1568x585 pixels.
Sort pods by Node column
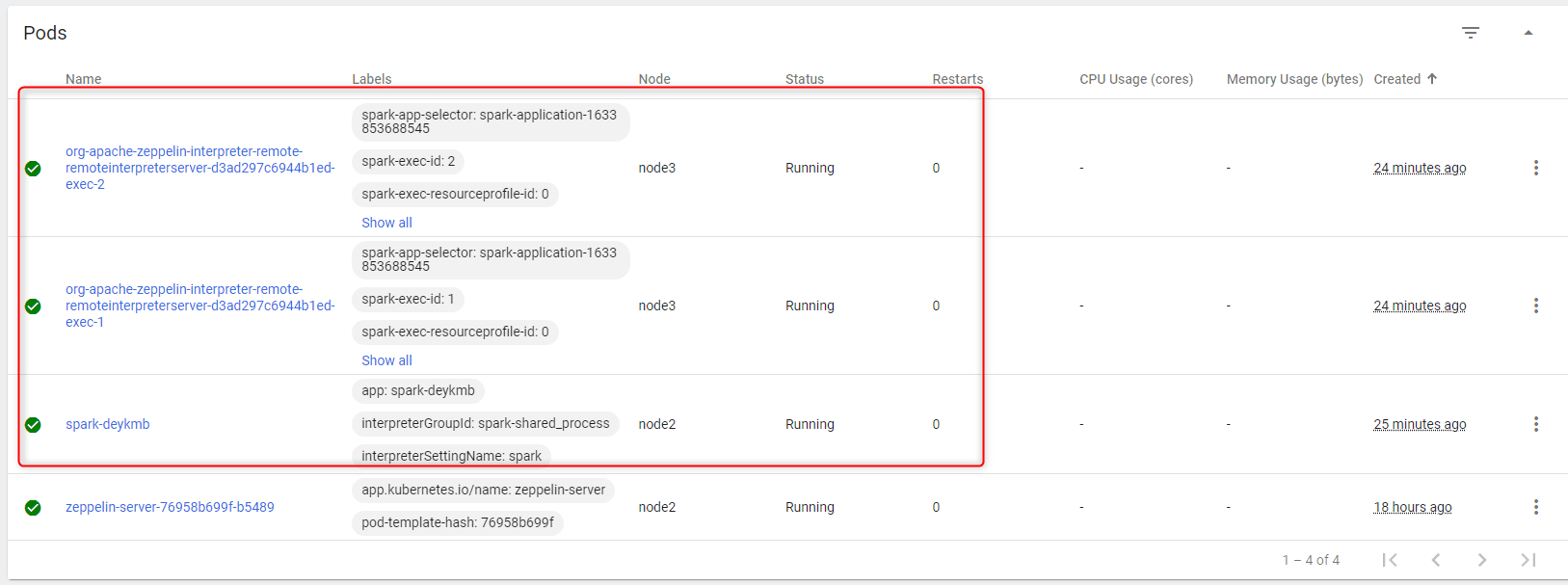[x=654, y=79]
